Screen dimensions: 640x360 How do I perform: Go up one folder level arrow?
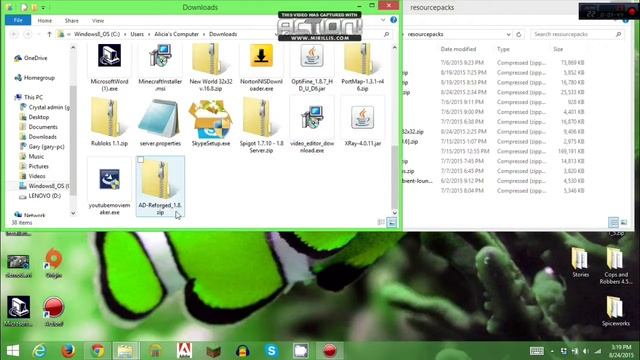point(49,34)
